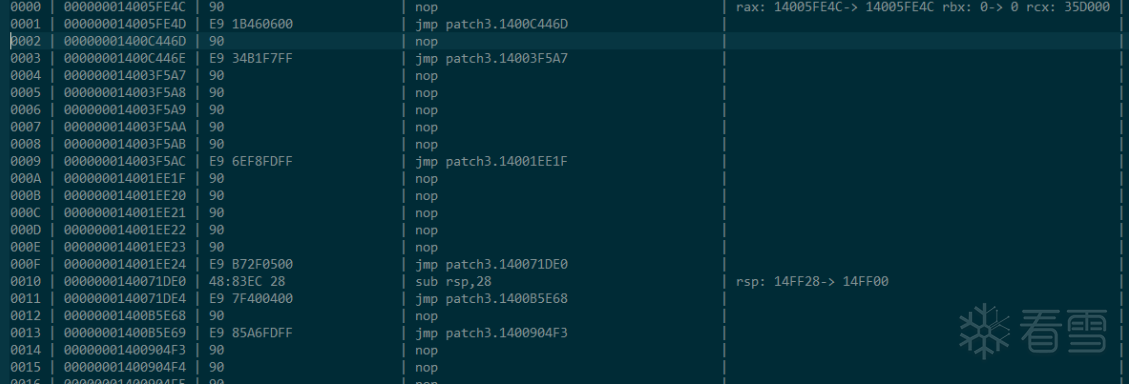The image size is (1129, 384).
Task: Select the highlighted row at 00000001400C446D
Action: point(564,42)
